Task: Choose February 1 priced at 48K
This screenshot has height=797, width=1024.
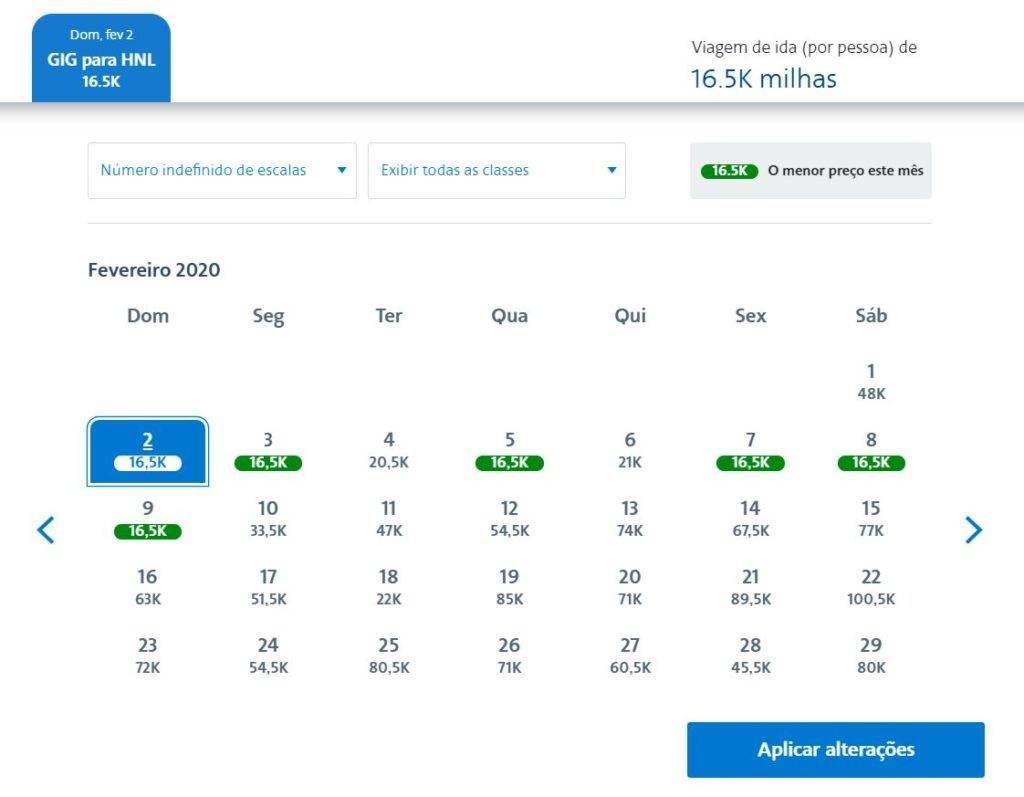Action: click(x=871, y=382)
